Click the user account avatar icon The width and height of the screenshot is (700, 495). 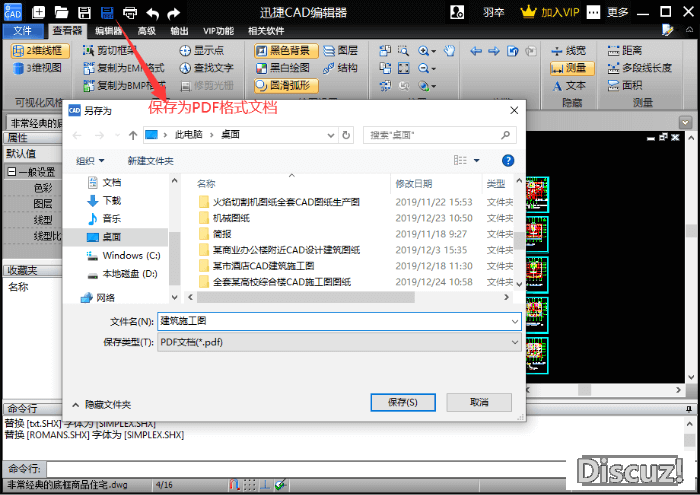tap(457, 13)
